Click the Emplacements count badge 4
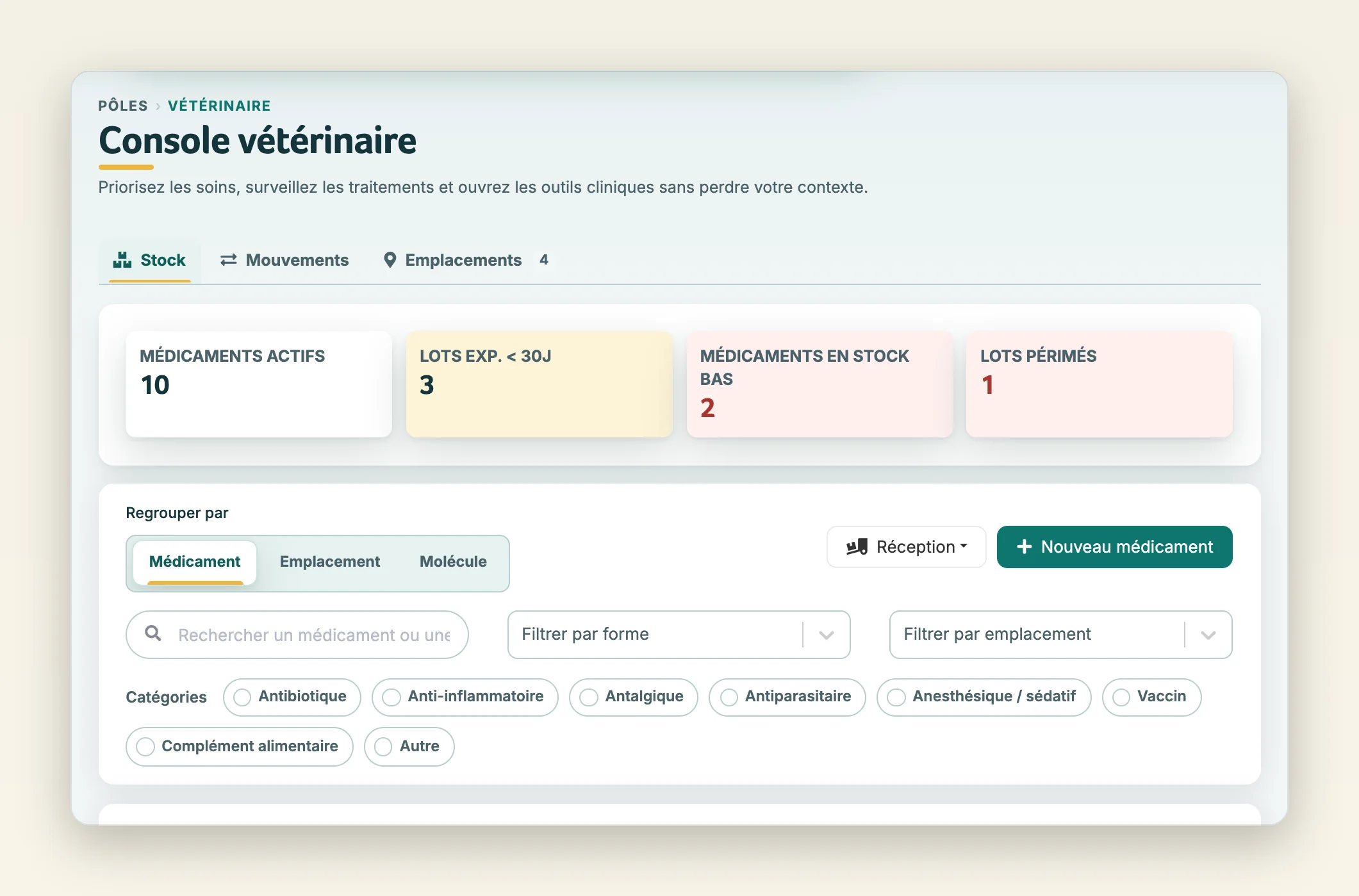 (x=544, y=260)
